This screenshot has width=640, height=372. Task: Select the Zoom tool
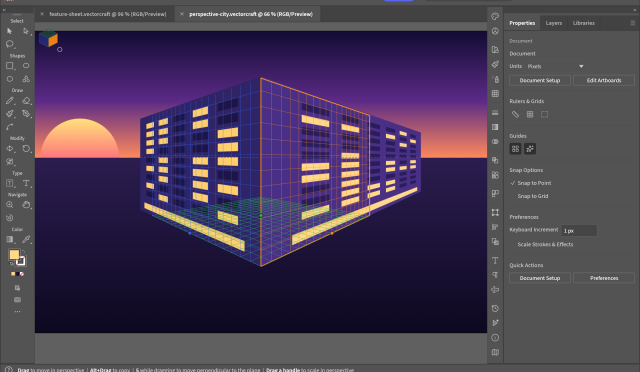(x=10, y=205)
